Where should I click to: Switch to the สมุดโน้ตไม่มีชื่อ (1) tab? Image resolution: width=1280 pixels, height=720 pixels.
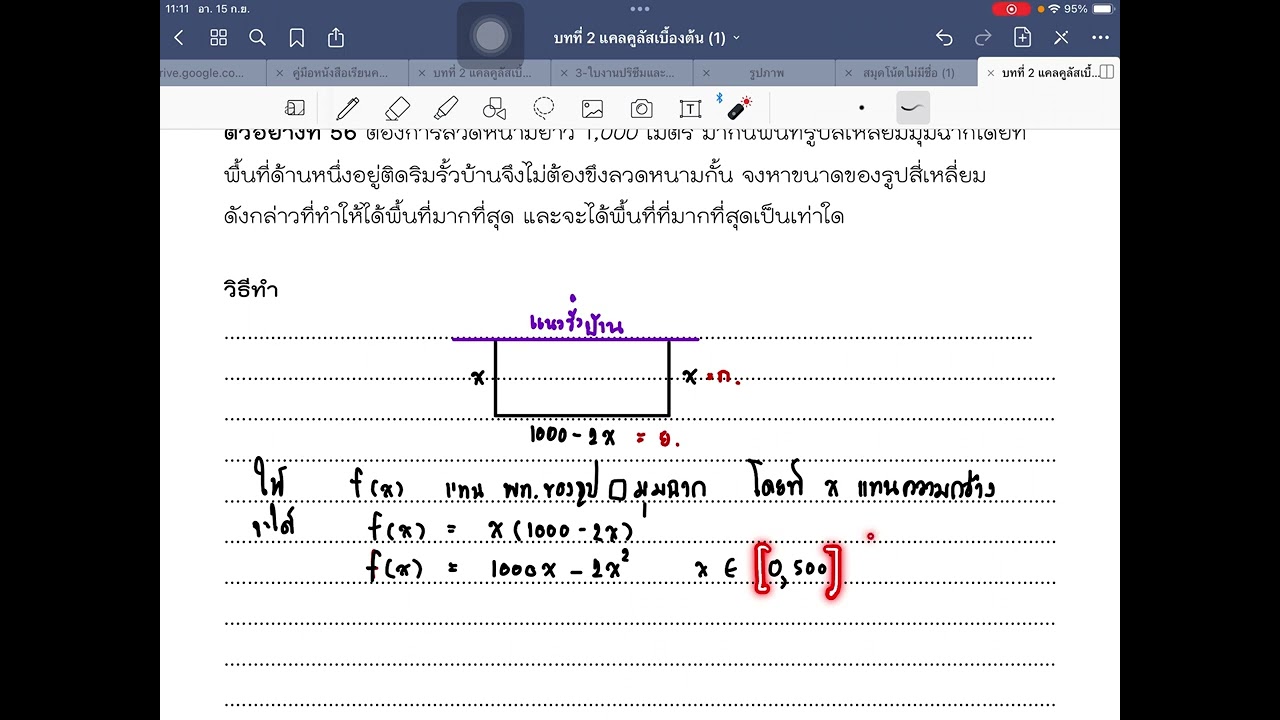coord(908,73)
